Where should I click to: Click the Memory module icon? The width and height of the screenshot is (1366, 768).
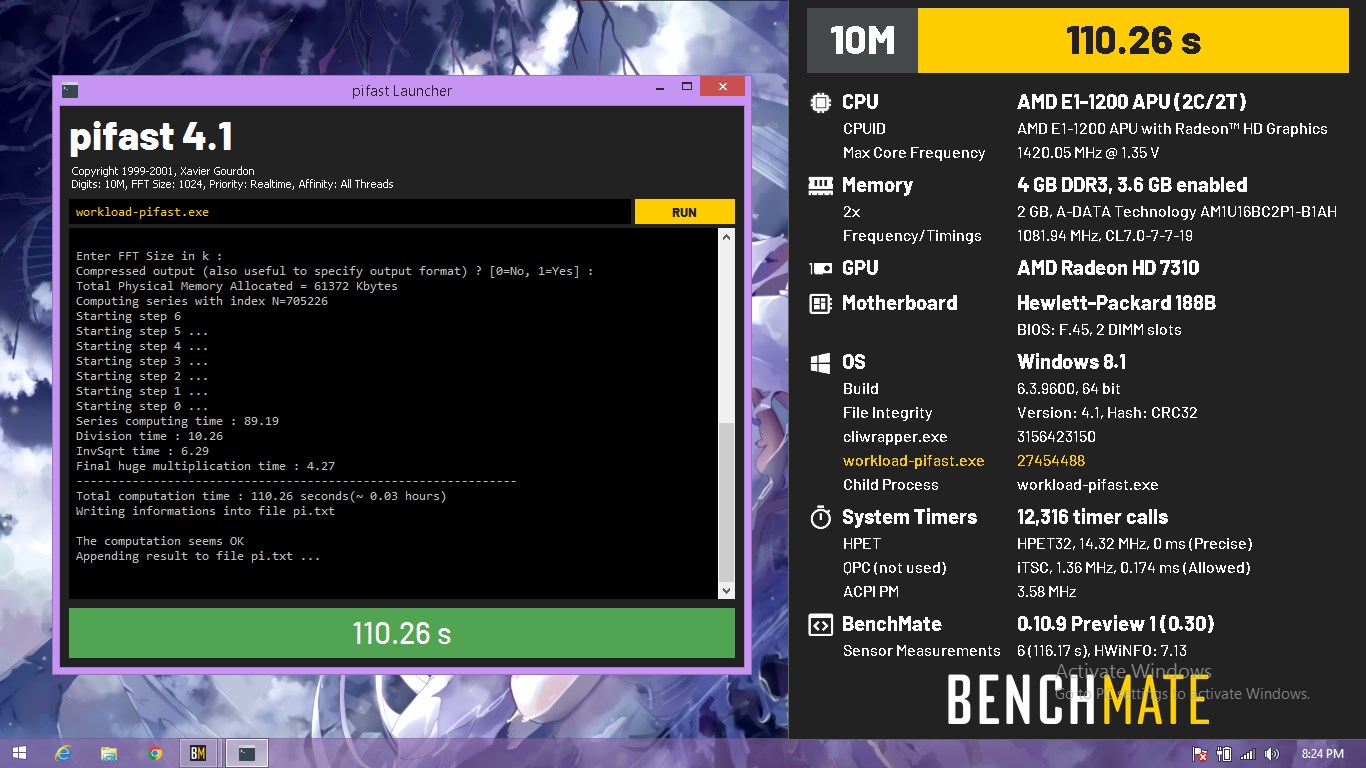[x=820, y=185]
